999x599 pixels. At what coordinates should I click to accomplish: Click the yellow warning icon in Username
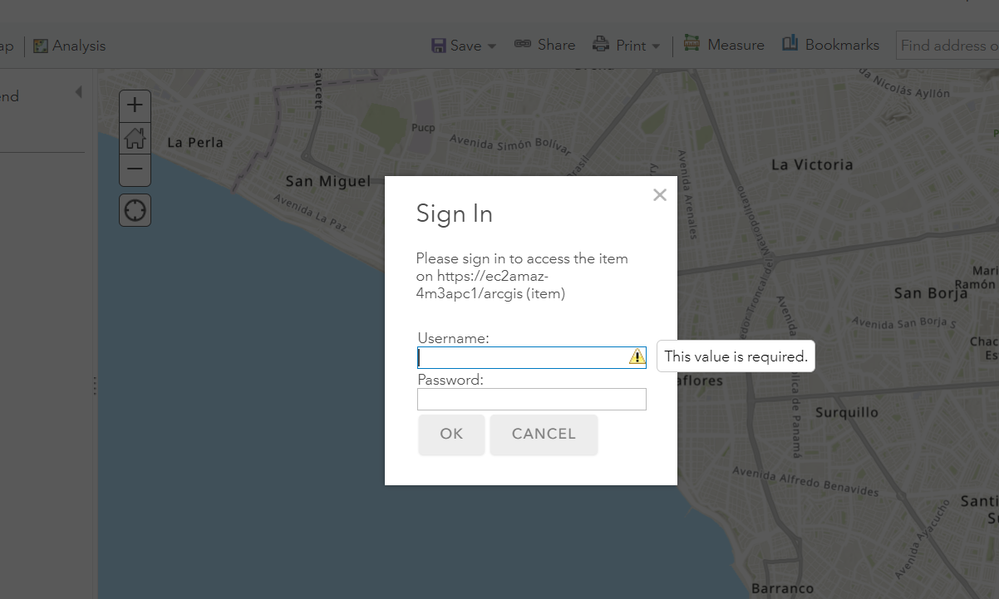(x=637, y=357)
